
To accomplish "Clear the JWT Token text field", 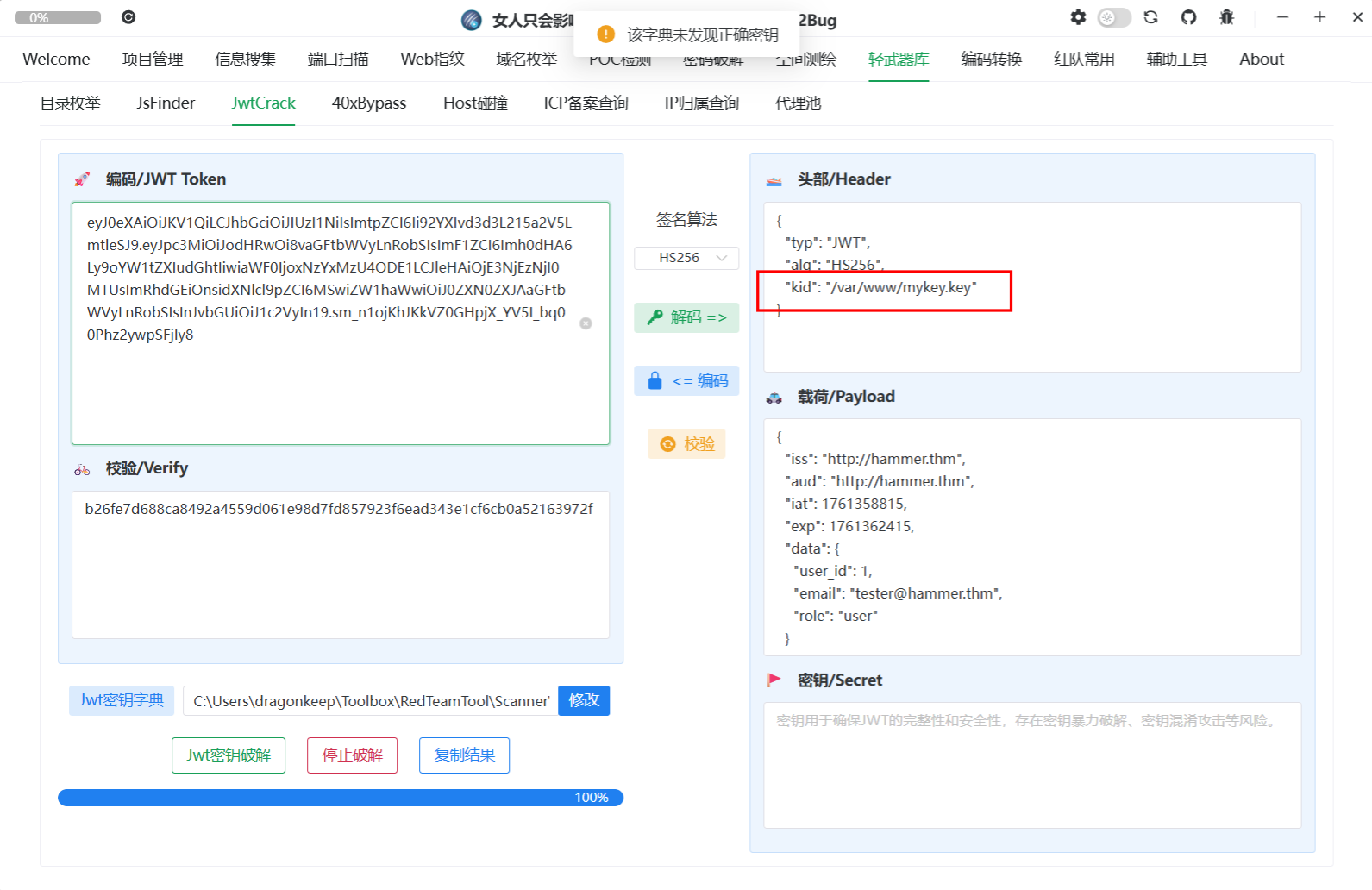I will click(586, 323).
